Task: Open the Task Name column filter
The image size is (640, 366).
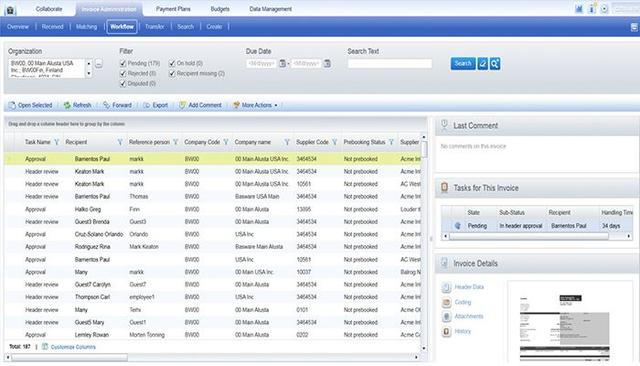Action: pos(57,142)
